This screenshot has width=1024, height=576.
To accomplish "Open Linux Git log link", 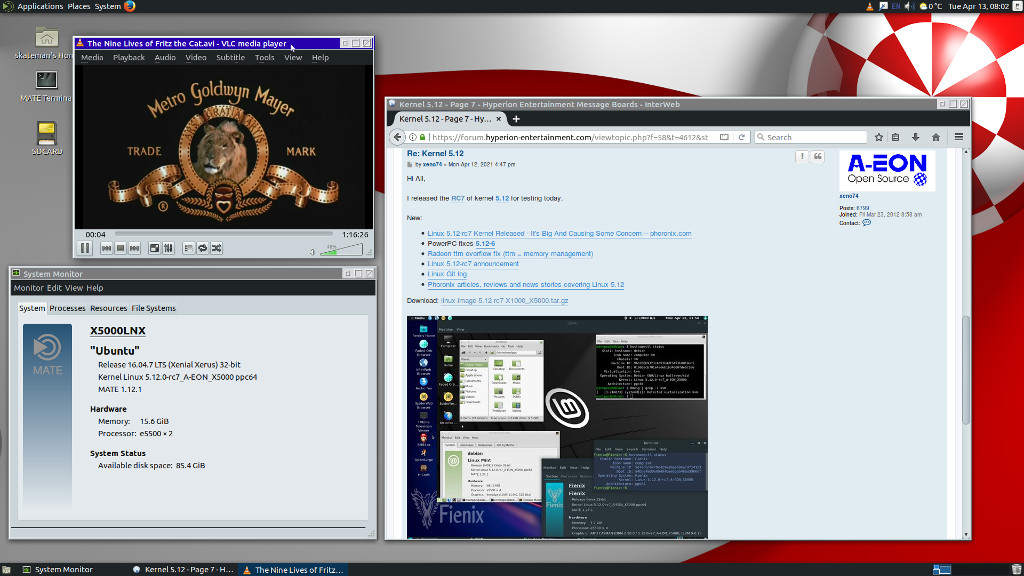I will point(447,274).
